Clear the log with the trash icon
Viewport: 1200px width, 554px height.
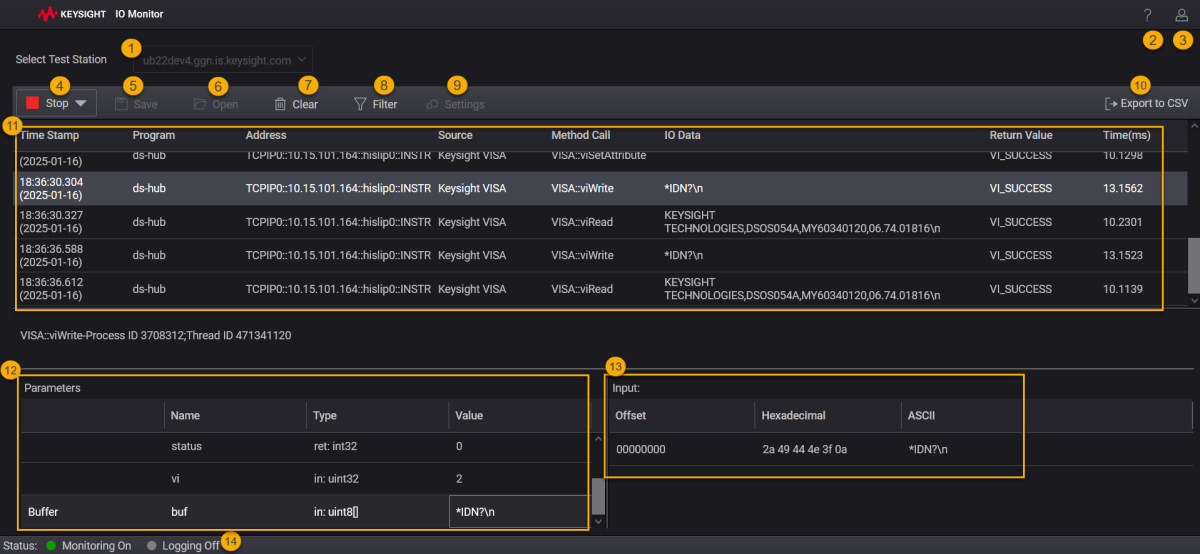[x=296, y=104]
